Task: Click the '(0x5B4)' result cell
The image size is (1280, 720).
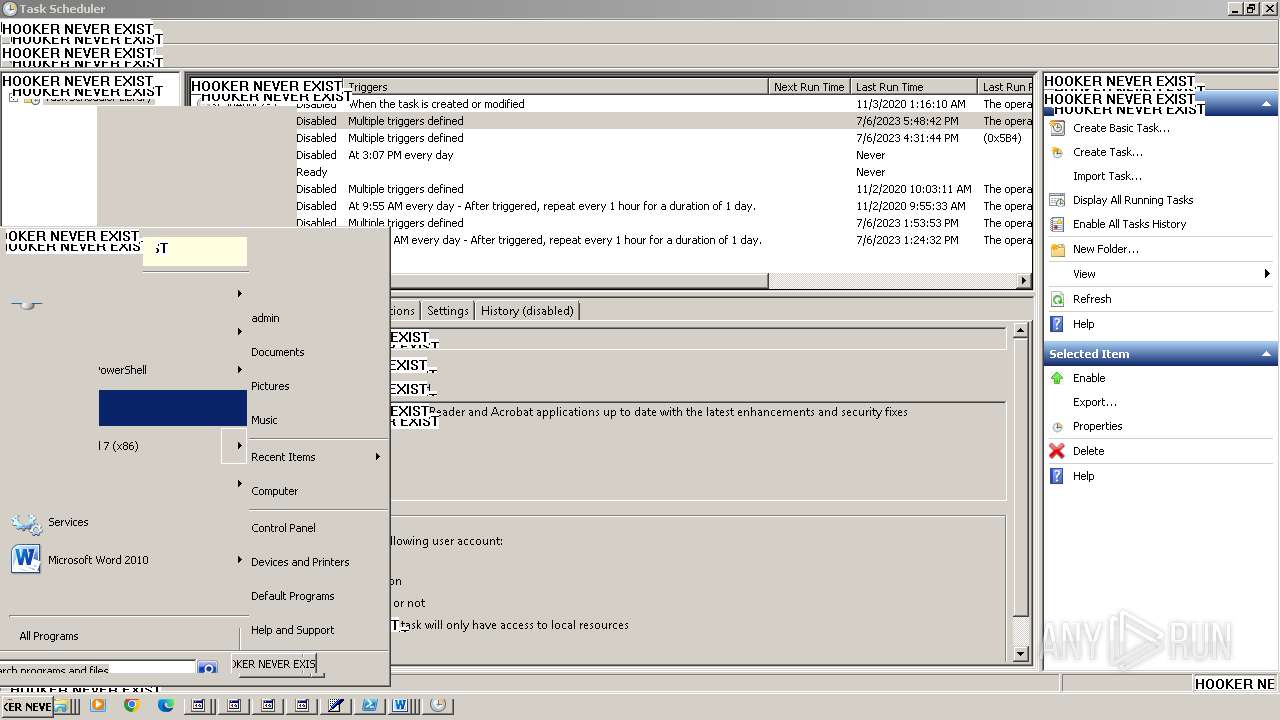Action: pyautogui.click(x=1002, y=138)
